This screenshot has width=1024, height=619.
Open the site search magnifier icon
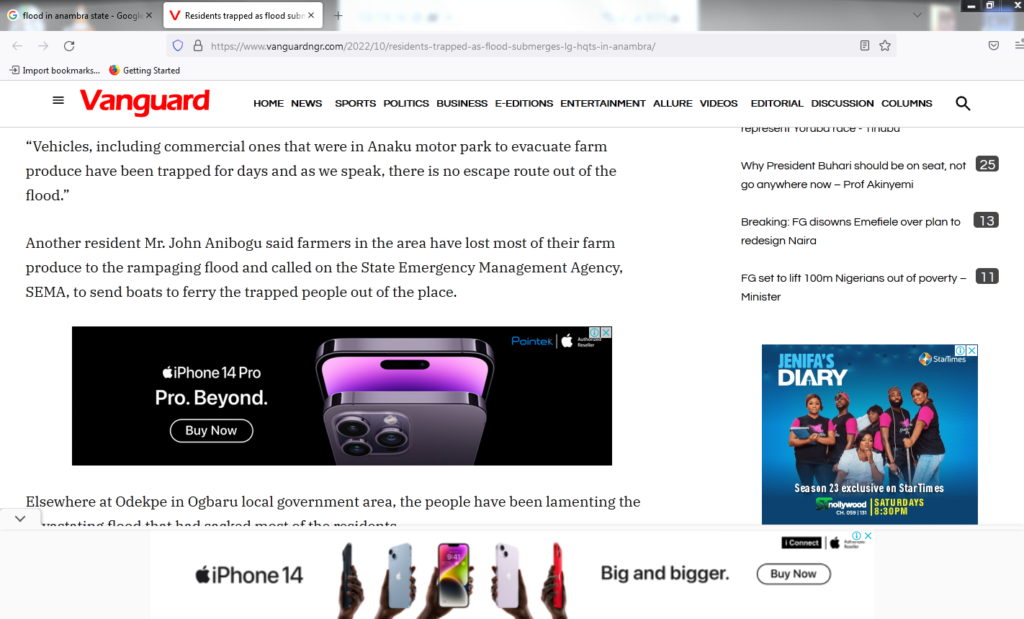pyautogui.click(x=963, y=103)
